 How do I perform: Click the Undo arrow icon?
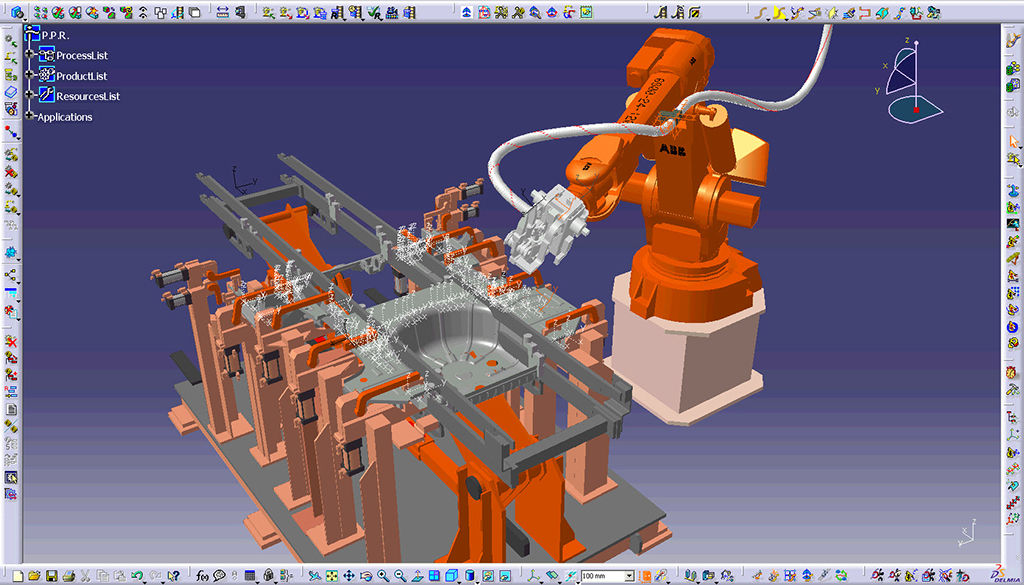click(136, 576)
